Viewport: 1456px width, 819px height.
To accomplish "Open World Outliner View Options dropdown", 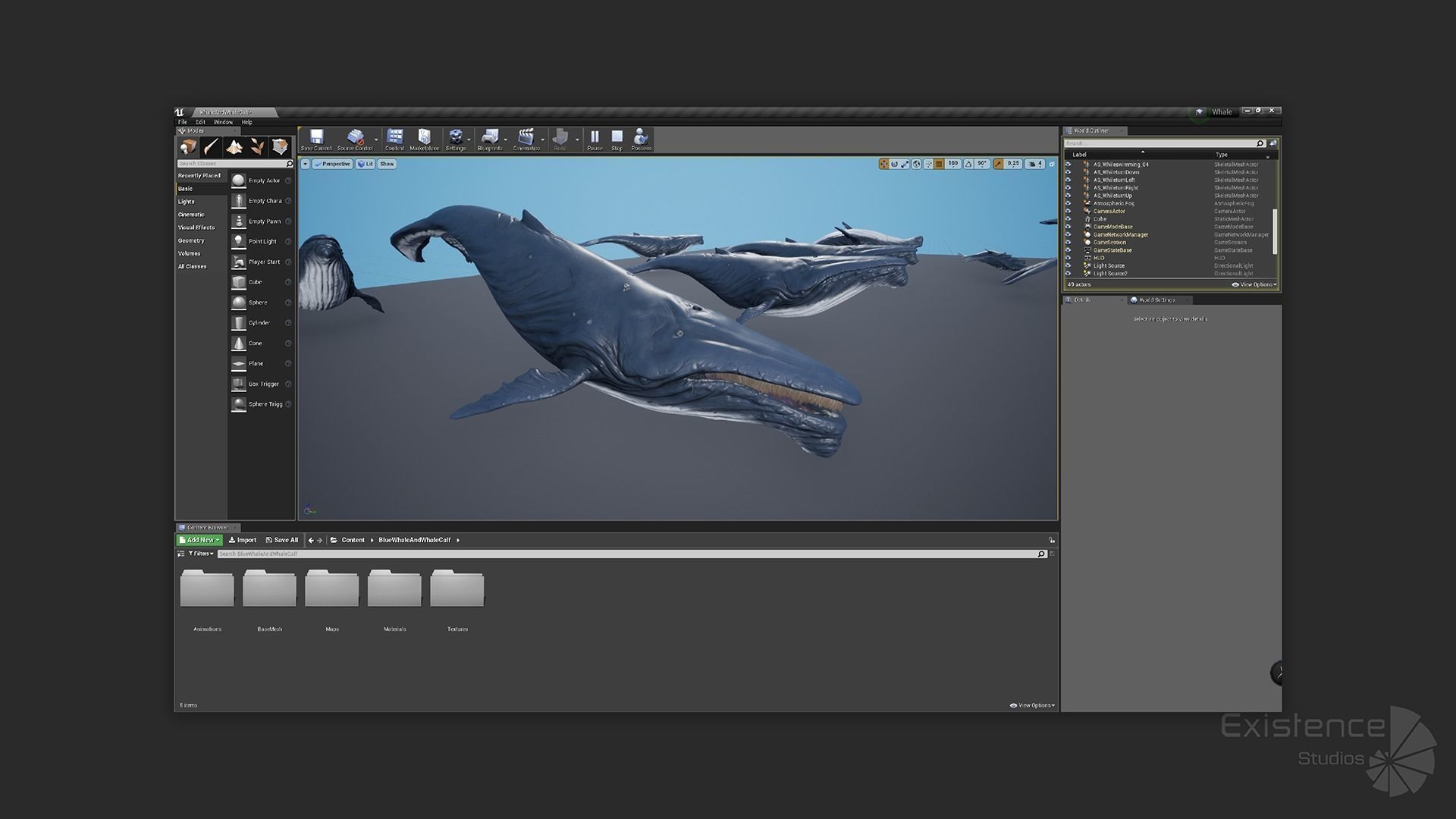I will pos(1254,284).
